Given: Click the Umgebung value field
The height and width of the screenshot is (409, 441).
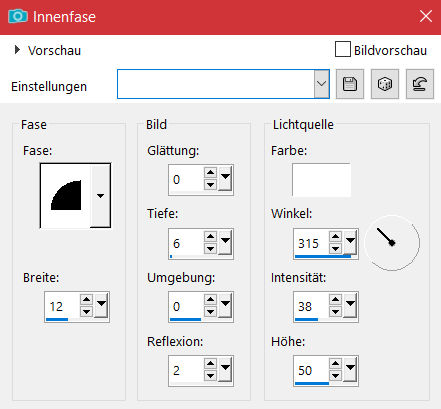Looking at the screenshot, I should click(186, 306).
